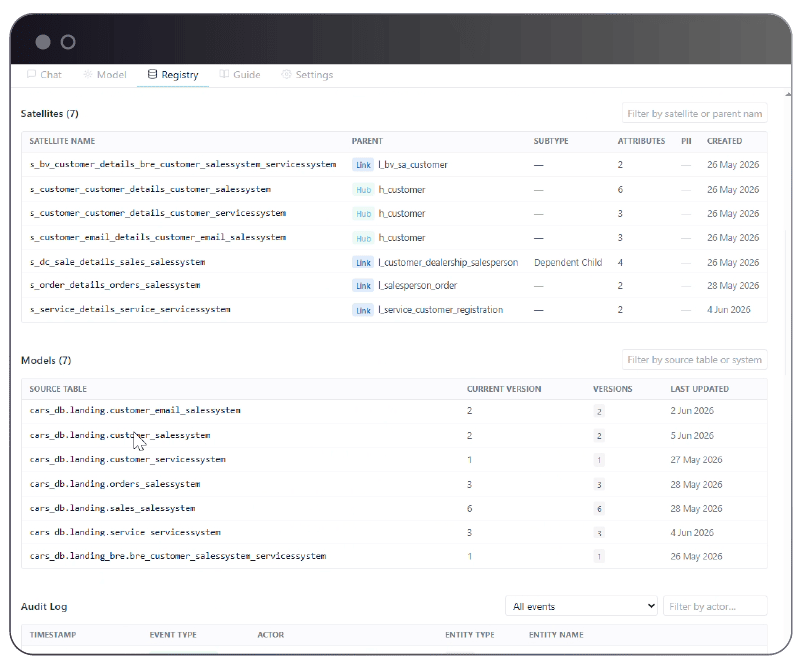Click versions badge 6 for sales_salessystem

599,509
